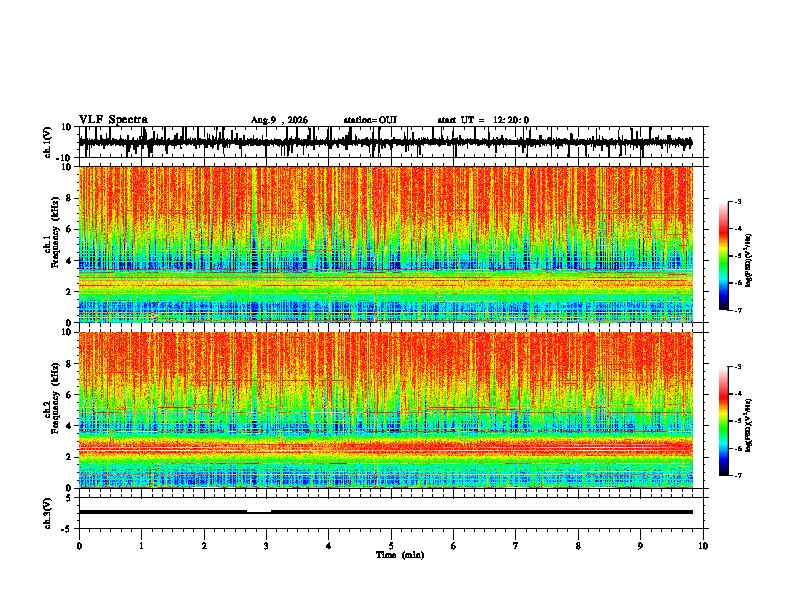
Task: Click the ch.2 colorbar 'log(PSD)' label
Action: [x=748, y=426]
